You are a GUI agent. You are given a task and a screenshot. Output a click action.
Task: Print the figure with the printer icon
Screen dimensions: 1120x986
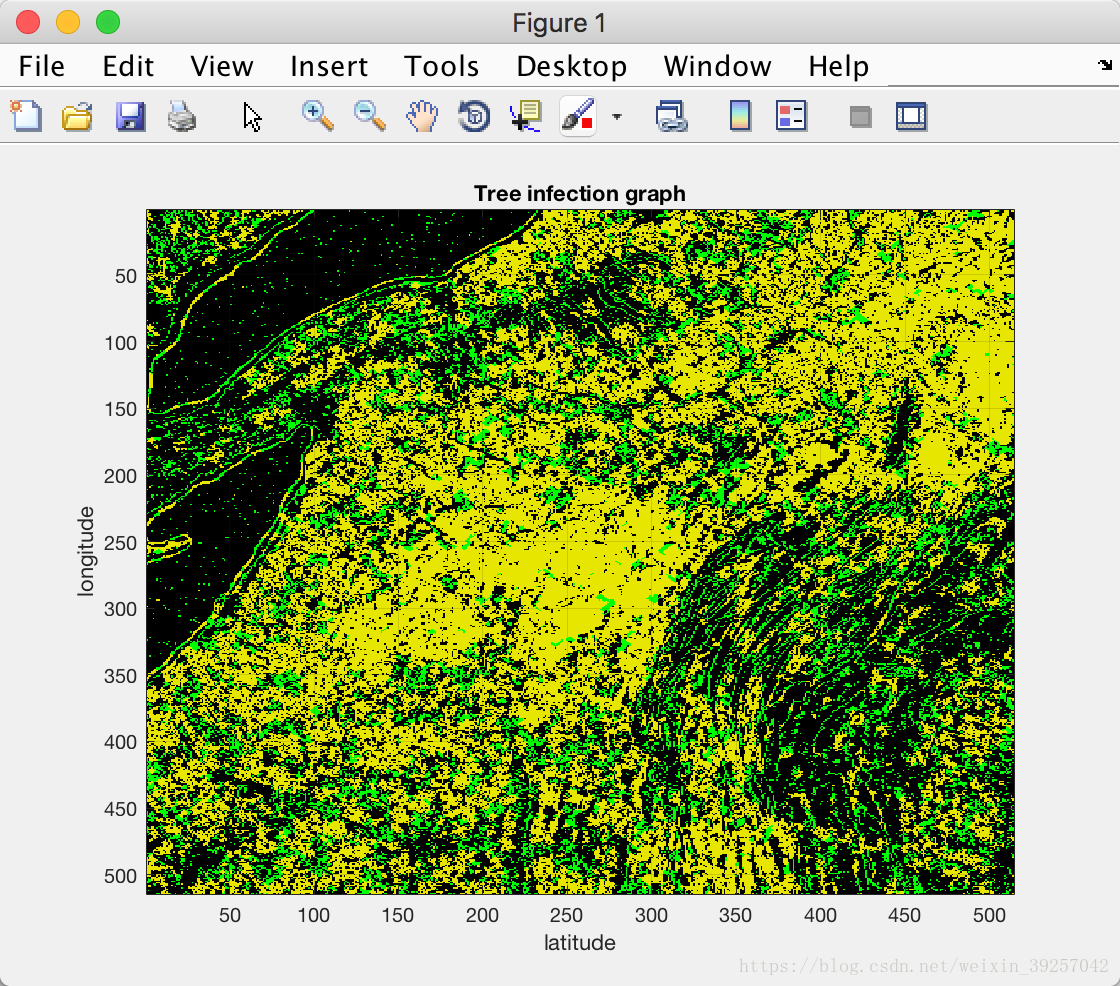(x=181, y=116)
